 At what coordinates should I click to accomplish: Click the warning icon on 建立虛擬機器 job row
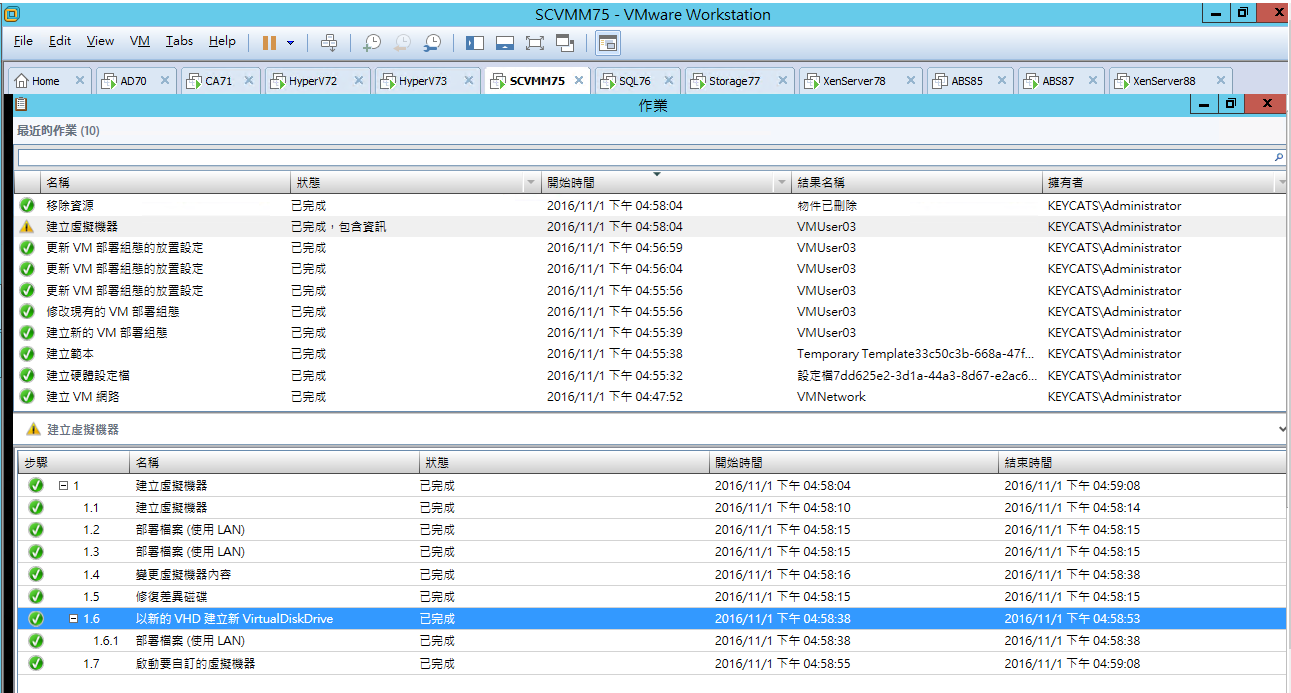27,226
